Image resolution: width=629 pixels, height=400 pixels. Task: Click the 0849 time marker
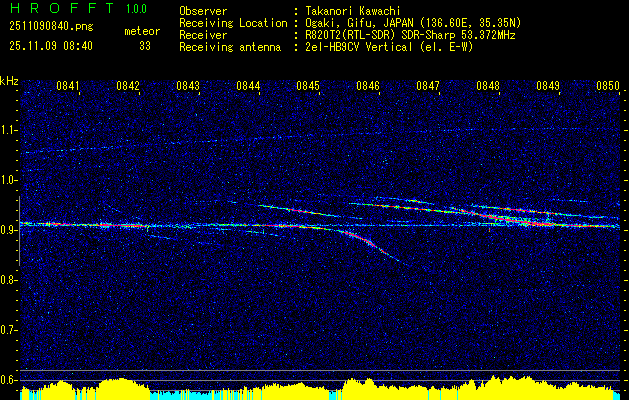(548, 85)
